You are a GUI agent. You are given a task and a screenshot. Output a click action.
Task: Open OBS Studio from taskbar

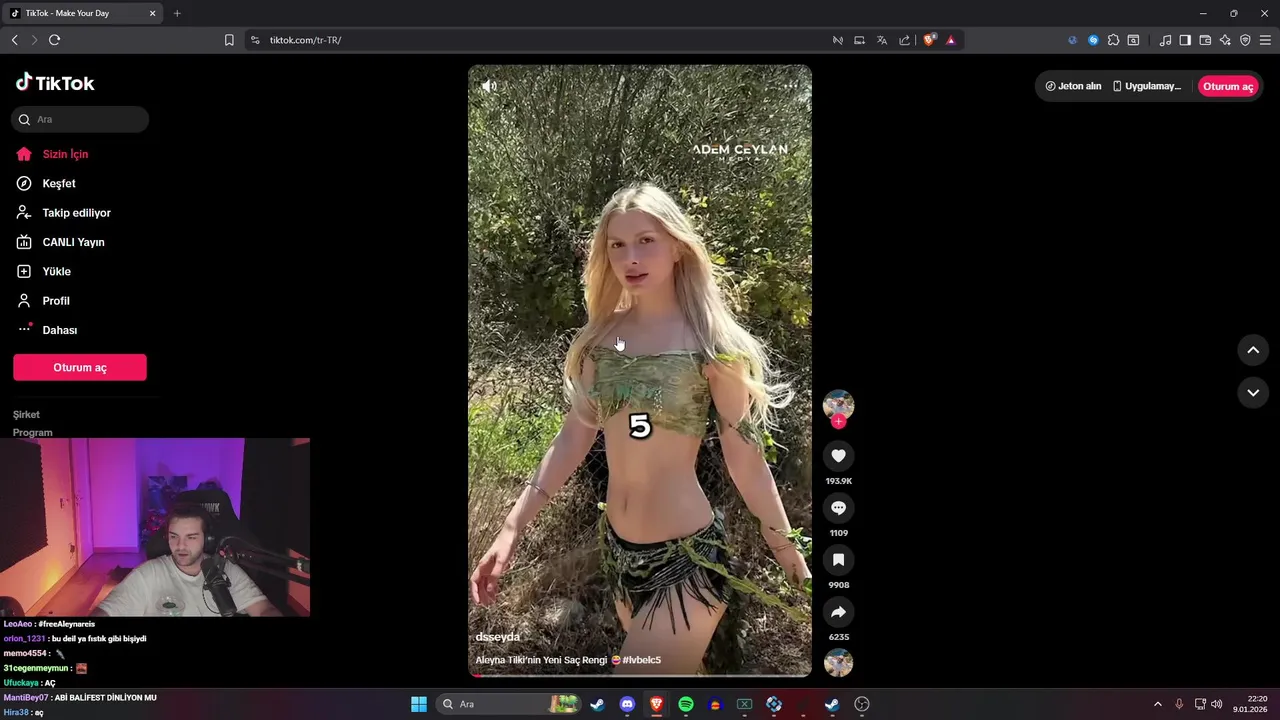[x=862, y=704]
